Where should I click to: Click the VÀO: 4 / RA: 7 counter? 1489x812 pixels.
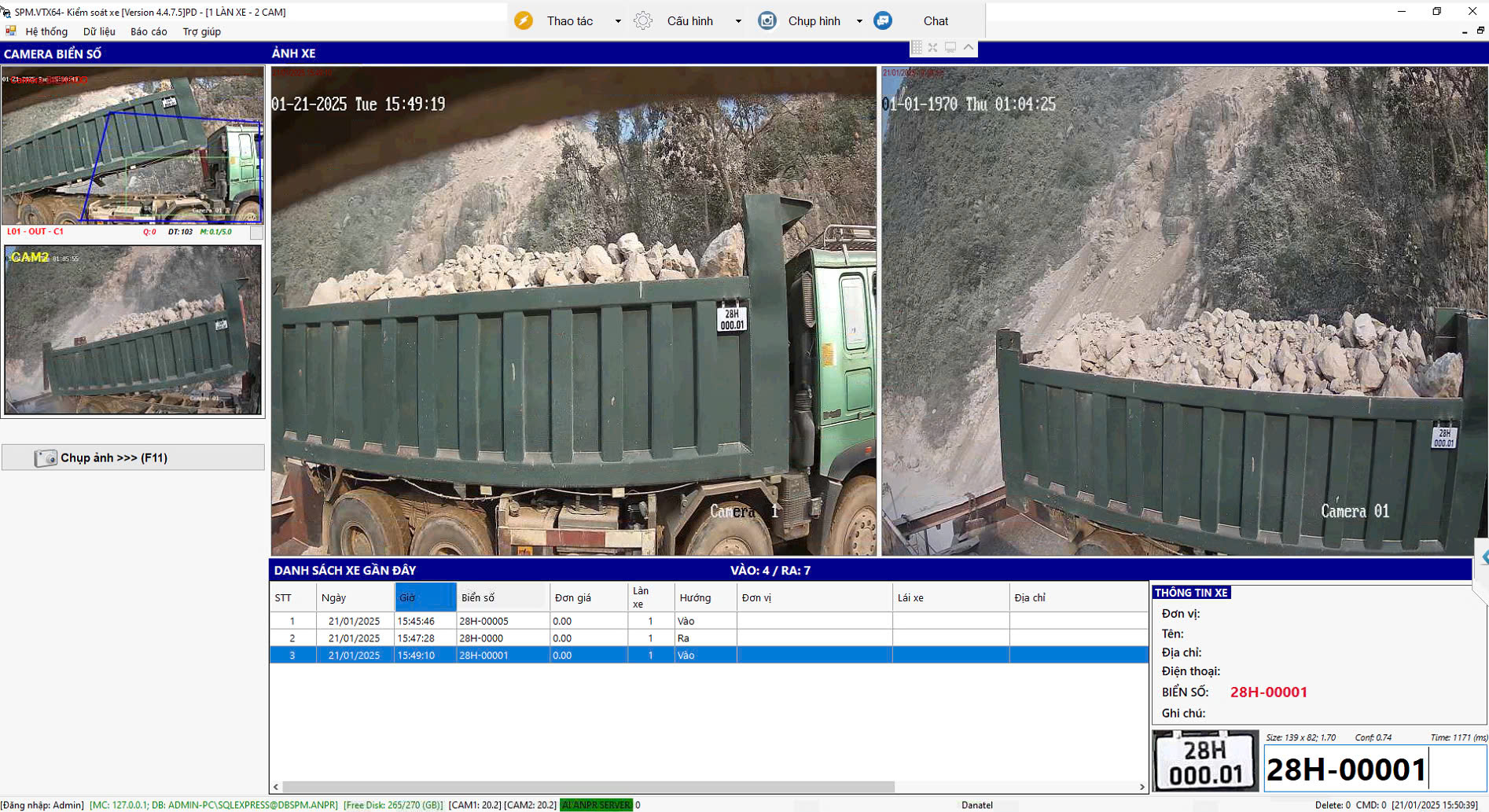[770, 570]
